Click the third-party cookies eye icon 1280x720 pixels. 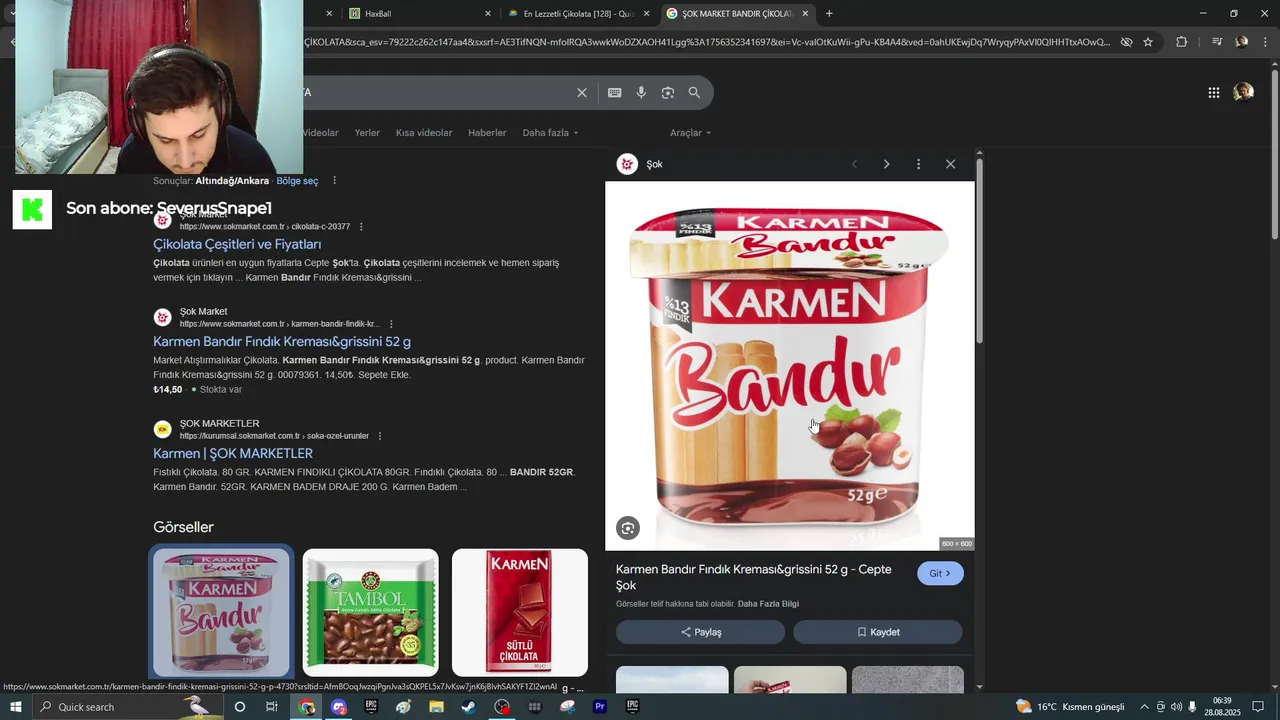(x=1126, y=42)
